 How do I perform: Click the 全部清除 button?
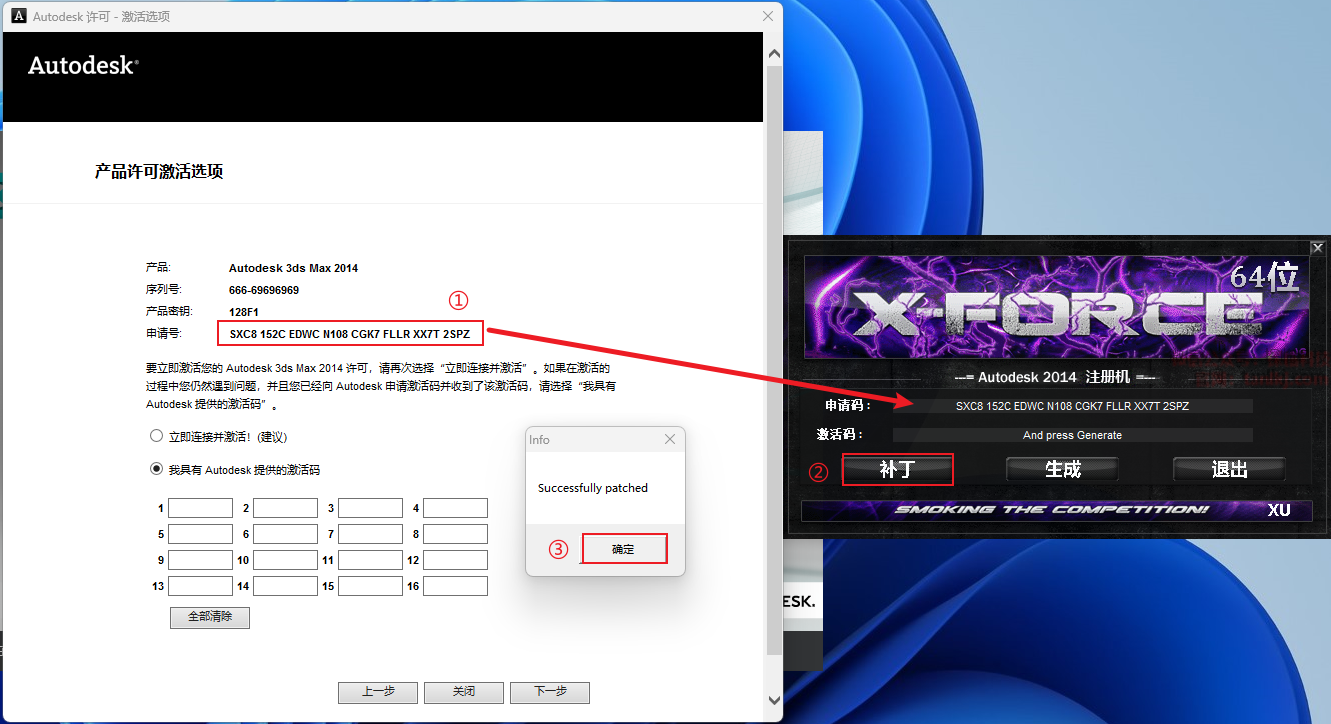click(x=210, y=617)
